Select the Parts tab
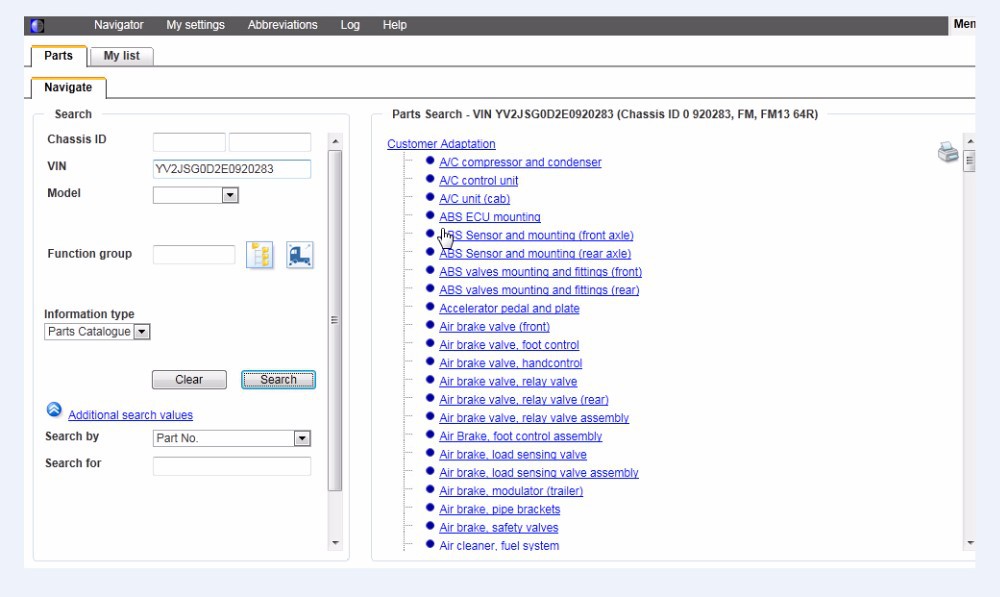Screen dimensions: 1000x597 [59, 55]
